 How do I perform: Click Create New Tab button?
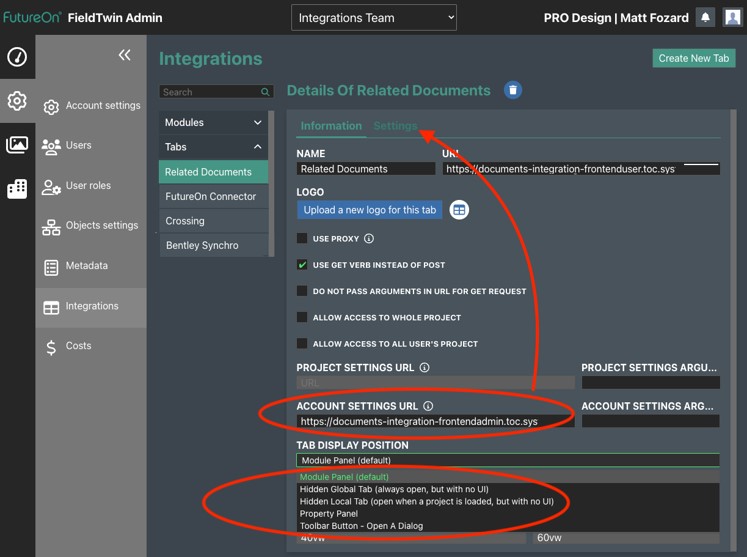click(x=694, y=58)
